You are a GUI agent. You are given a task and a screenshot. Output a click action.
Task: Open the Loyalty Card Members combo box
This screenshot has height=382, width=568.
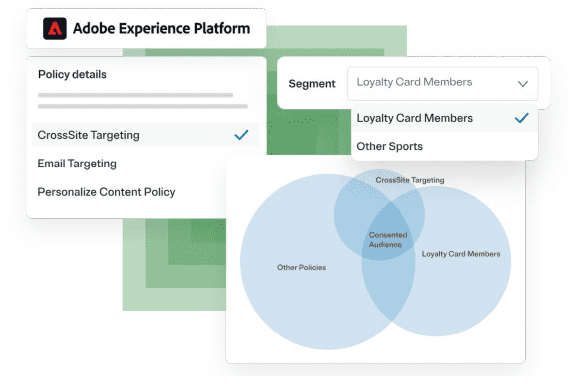[x=442, y=83]
